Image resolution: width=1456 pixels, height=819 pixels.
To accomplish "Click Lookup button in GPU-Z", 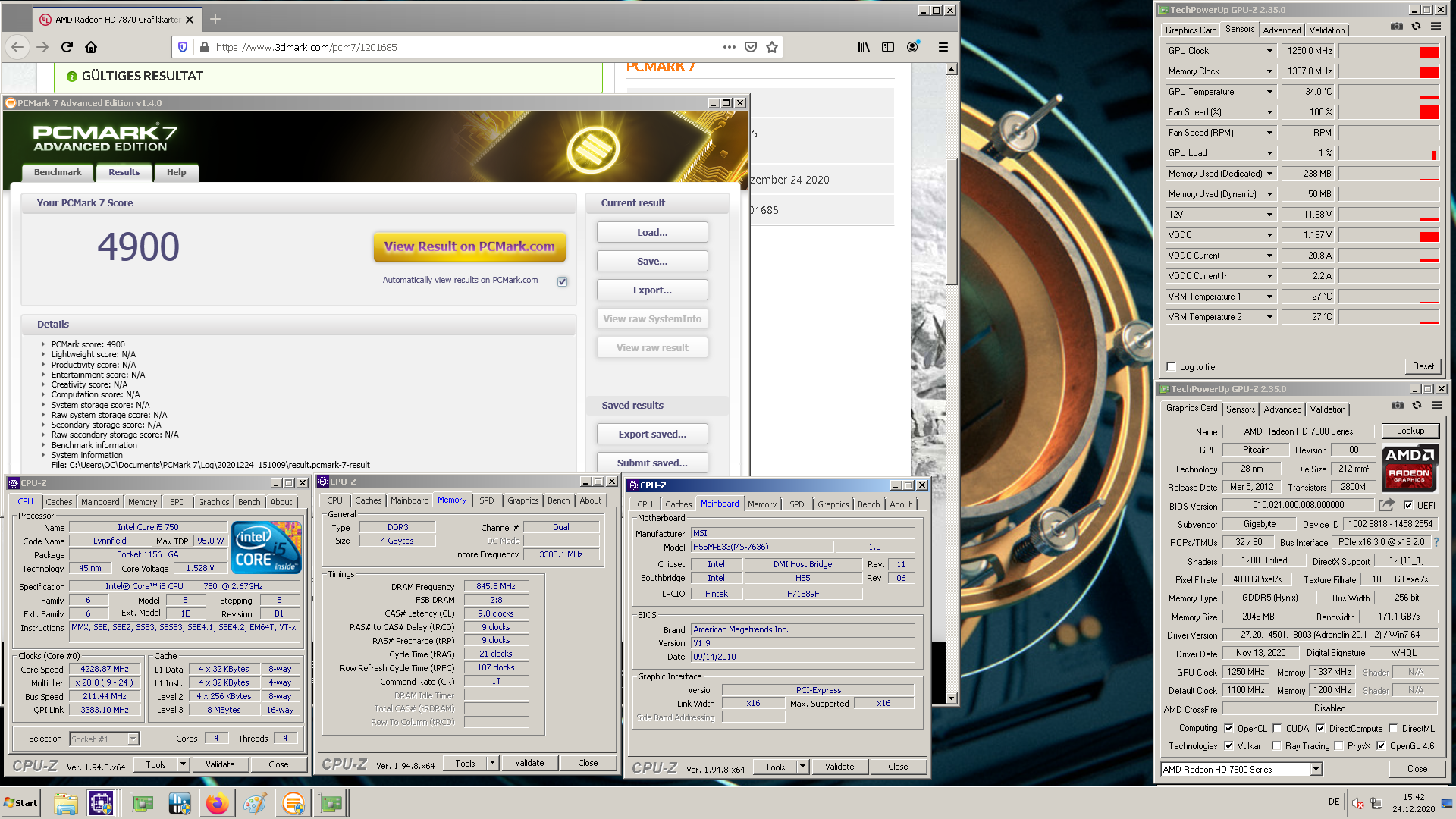I will (x=1410, y=431).
